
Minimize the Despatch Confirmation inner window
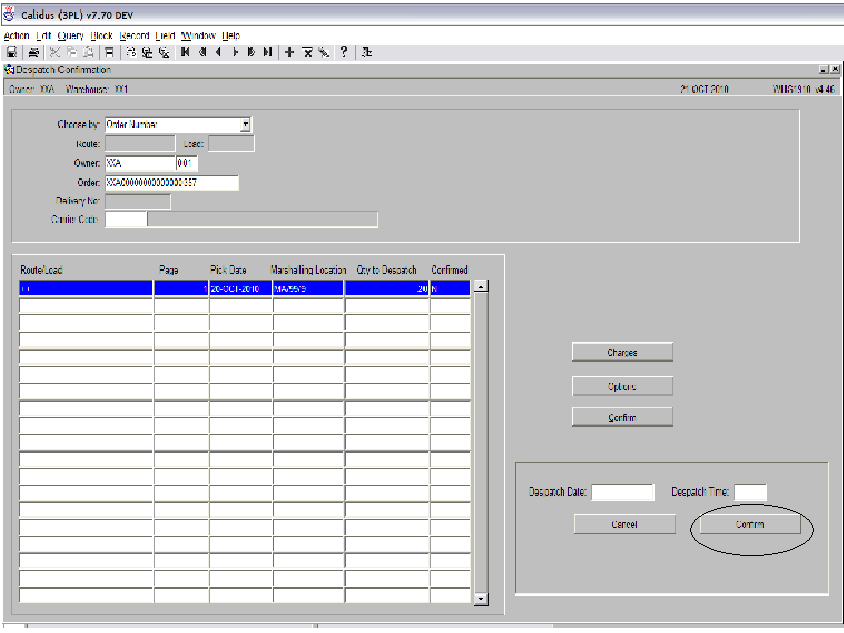(x=824, y=69)
